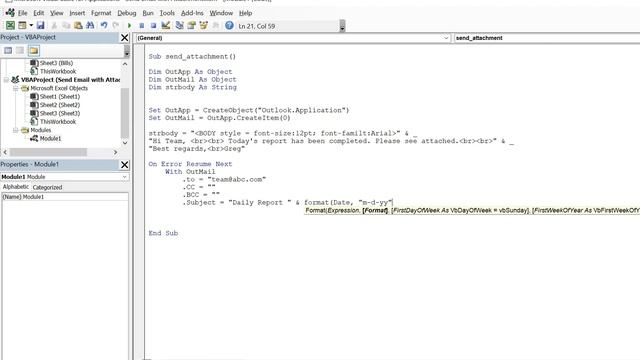Click the 'End Sub' code line
The width and height of the screenshot is (640, 360).
point(163,233)
